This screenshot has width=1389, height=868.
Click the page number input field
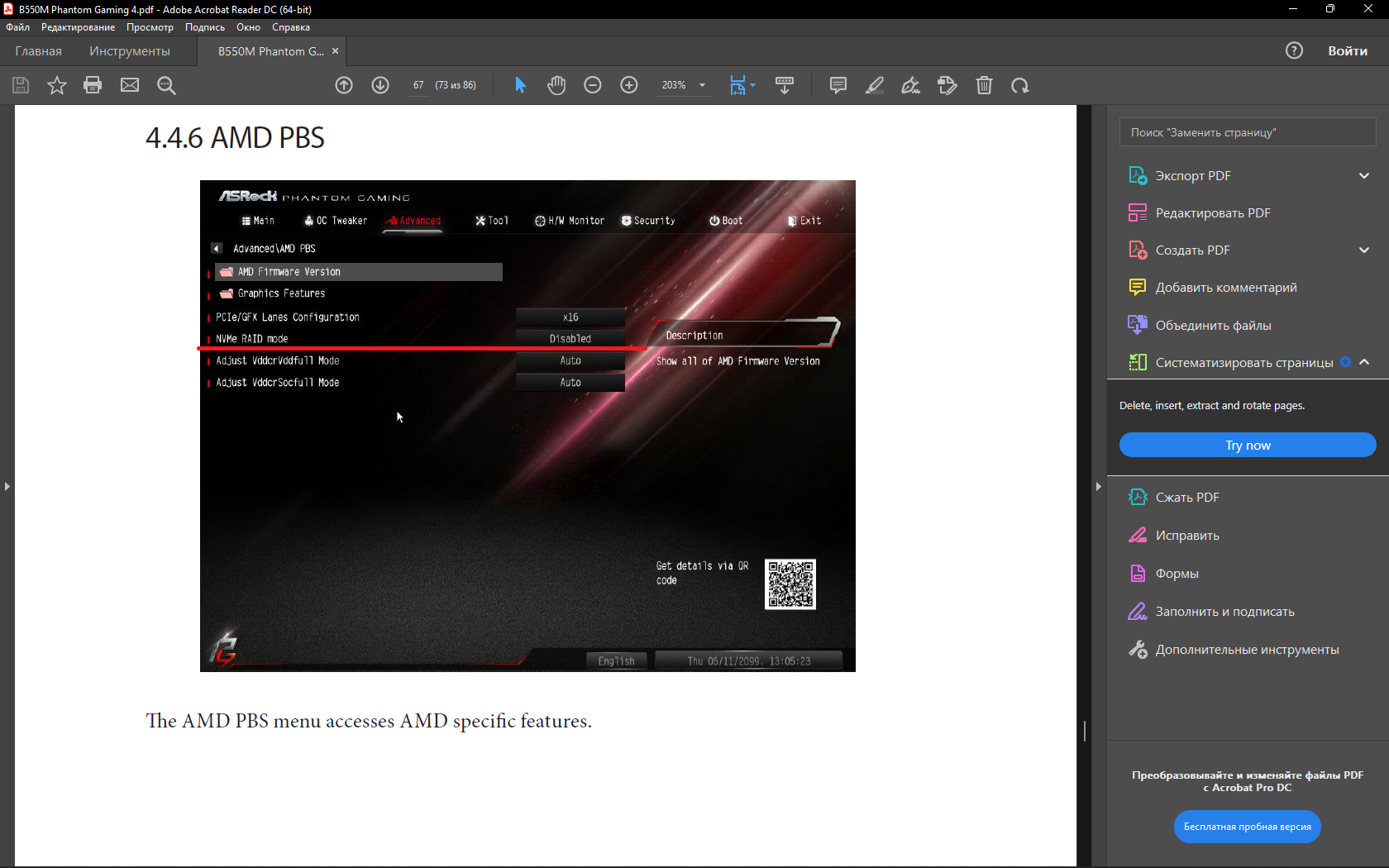pos(418,85)
